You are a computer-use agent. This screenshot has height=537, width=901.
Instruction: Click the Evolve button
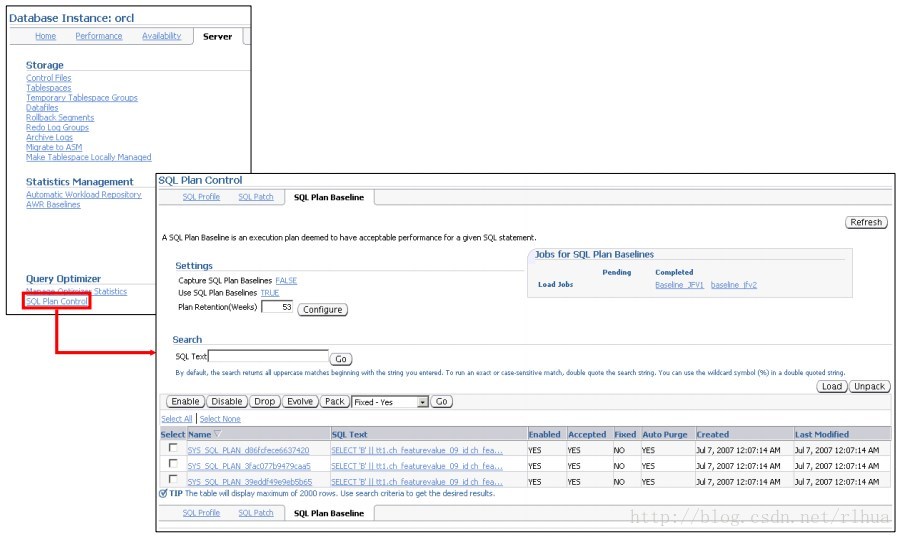click(300, 401)
